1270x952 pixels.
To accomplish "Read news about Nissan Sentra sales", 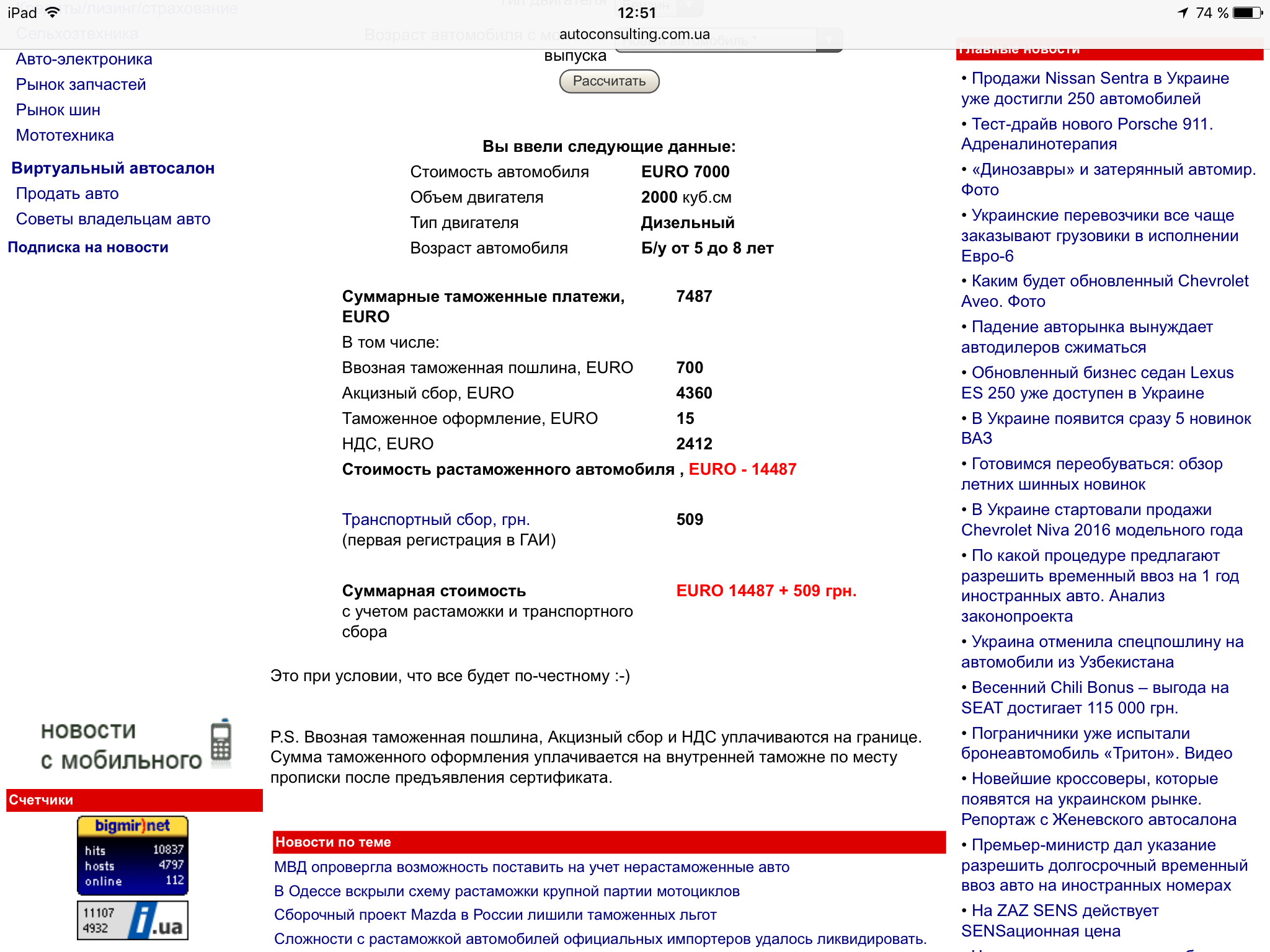I will tap(1095, 89).
